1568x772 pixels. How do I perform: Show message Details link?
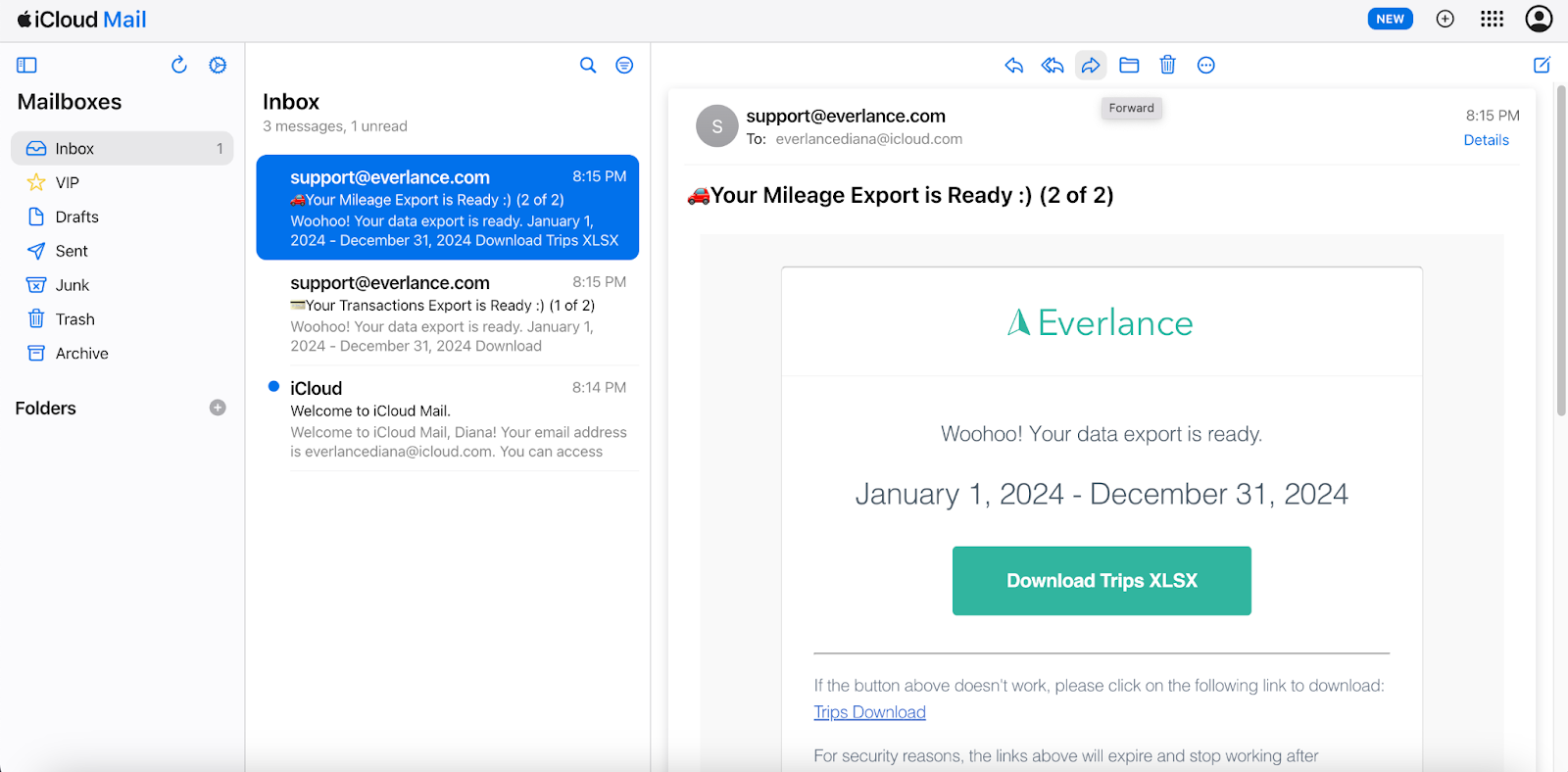click(1486, 140)
